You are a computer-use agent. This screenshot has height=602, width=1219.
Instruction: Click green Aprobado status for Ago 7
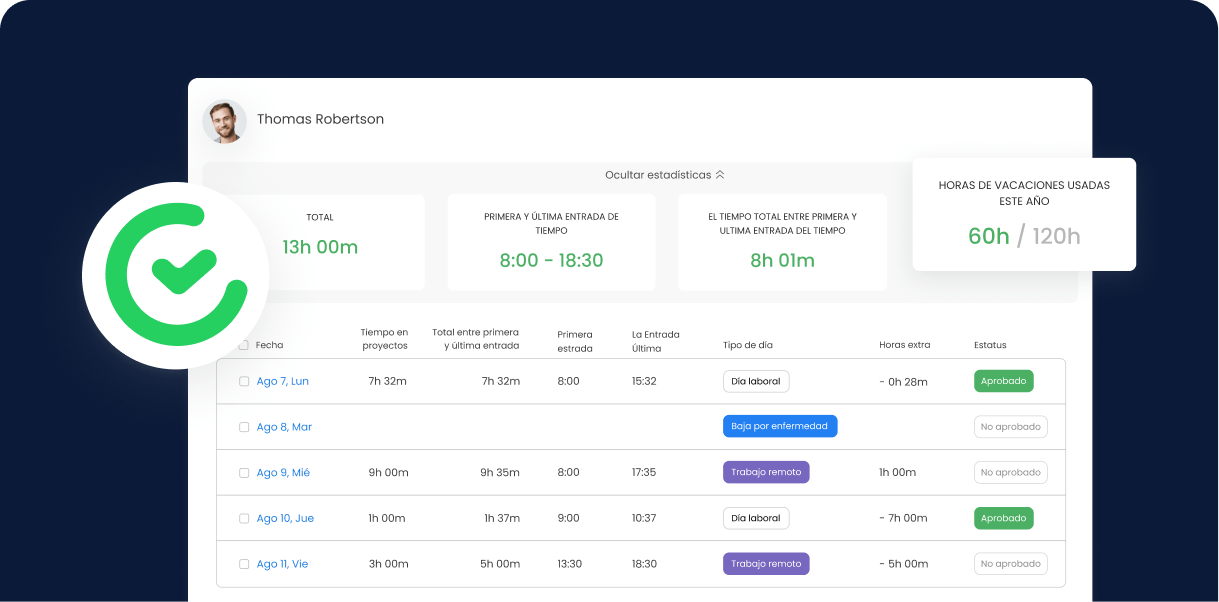1003,381
